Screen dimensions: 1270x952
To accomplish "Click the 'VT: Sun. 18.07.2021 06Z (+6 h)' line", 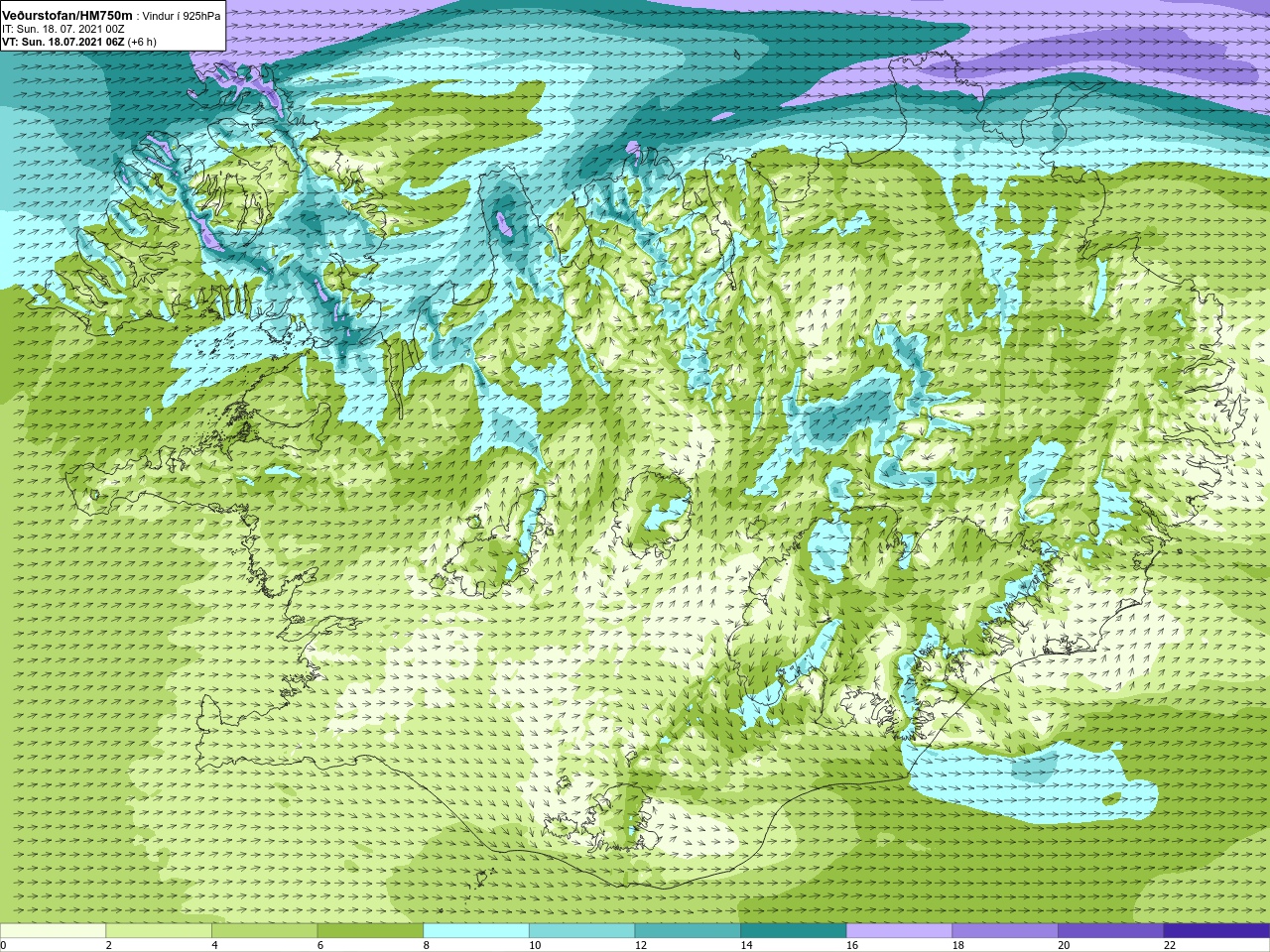I will coord(79,42).
